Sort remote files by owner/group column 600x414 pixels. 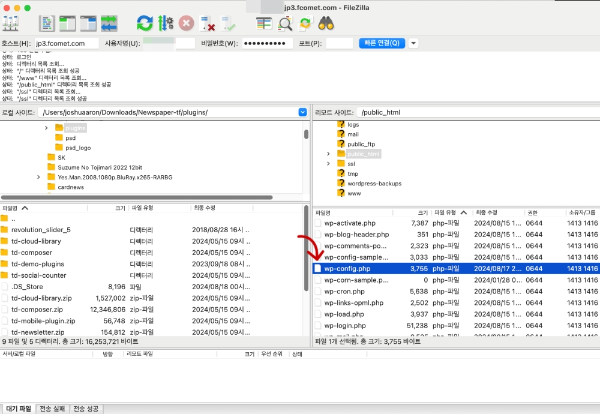point(582,213)
